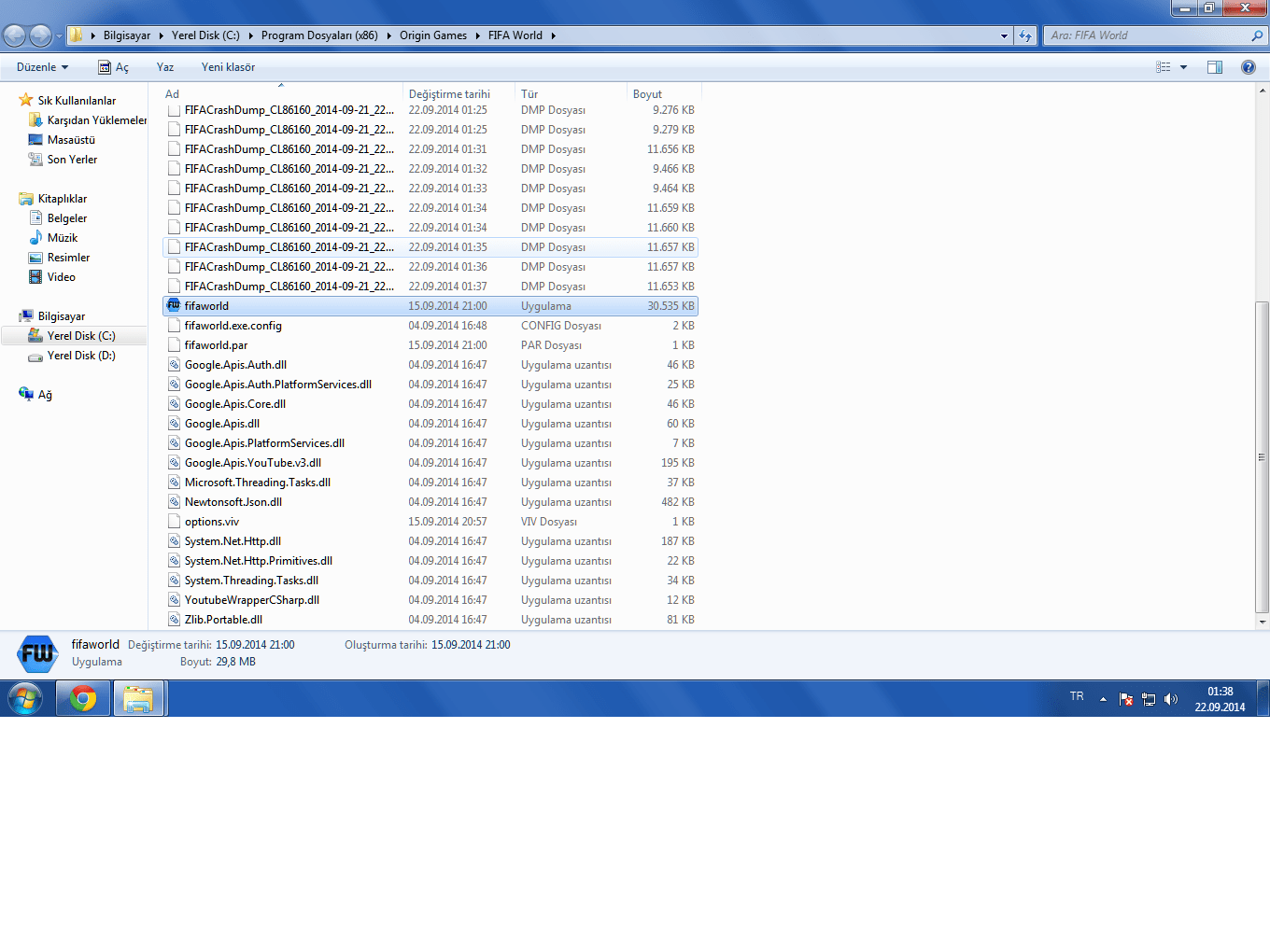Select Resimler library in navigation pane

point(68,257)
